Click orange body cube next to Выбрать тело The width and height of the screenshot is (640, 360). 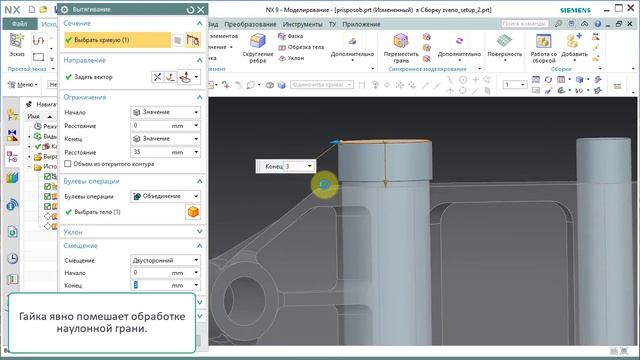[193, 212]
